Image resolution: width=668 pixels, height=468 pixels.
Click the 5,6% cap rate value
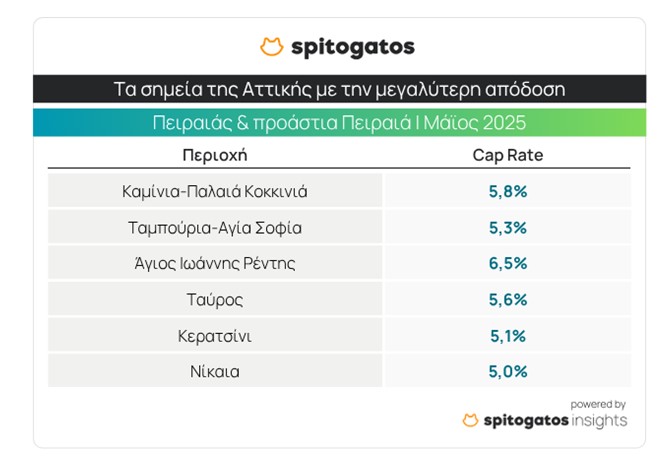point(507,299)
